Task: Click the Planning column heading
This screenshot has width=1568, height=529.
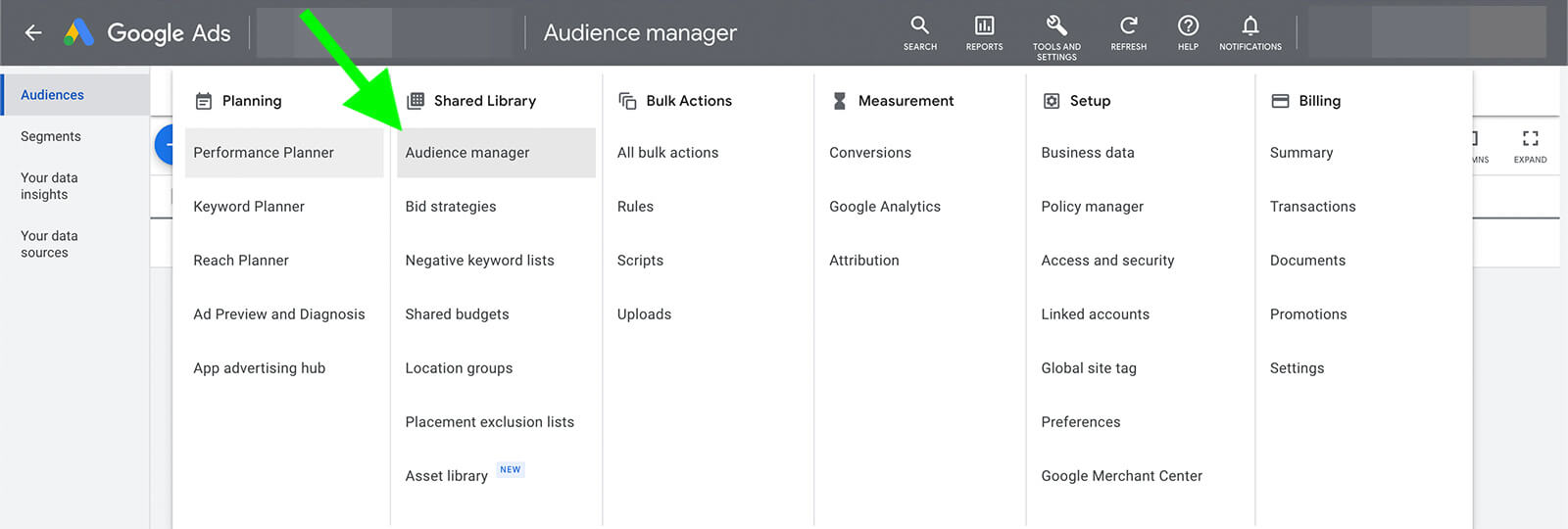Action: pos(252,101)
